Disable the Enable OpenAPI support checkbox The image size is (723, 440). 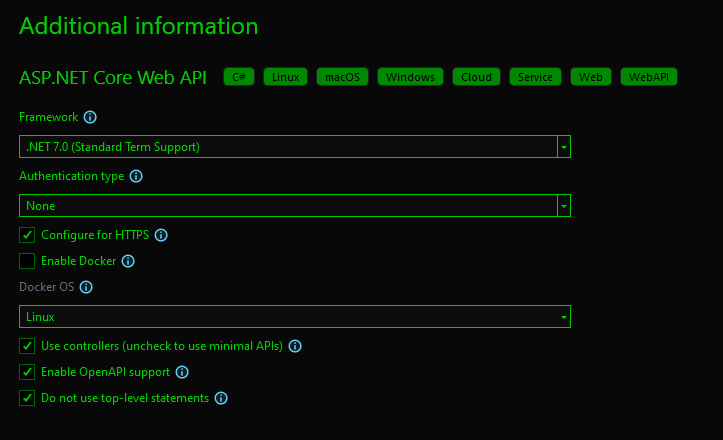point(28,372)
